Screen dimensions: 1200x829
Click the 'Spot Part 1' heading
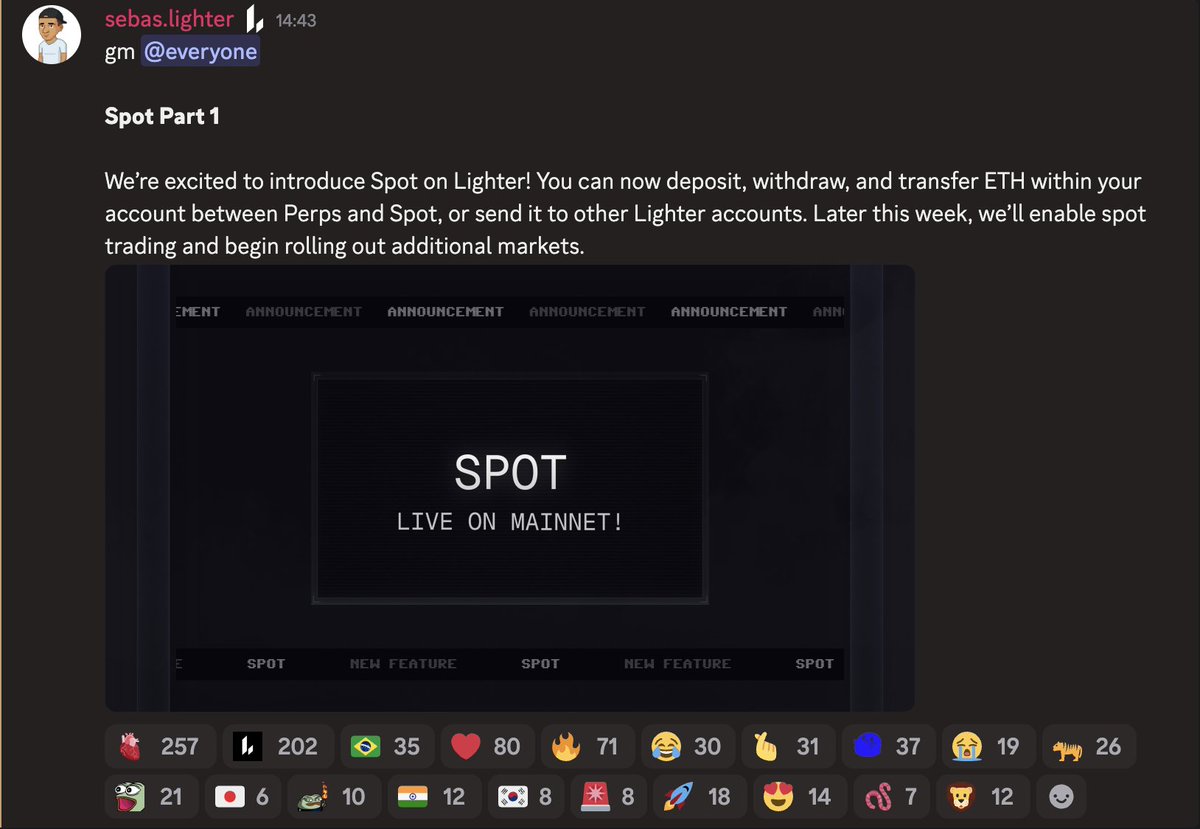click(162, 116)
